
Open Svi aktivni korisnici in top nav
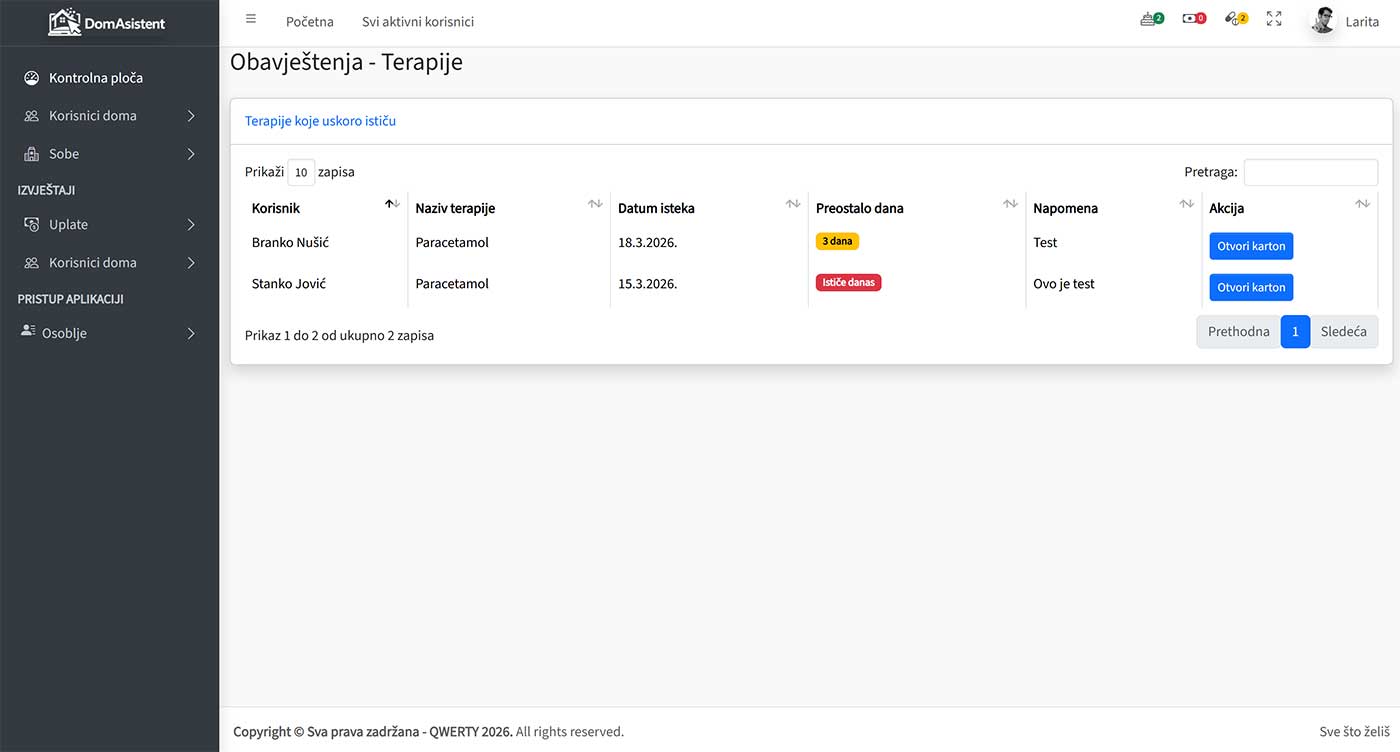(418, 21)
